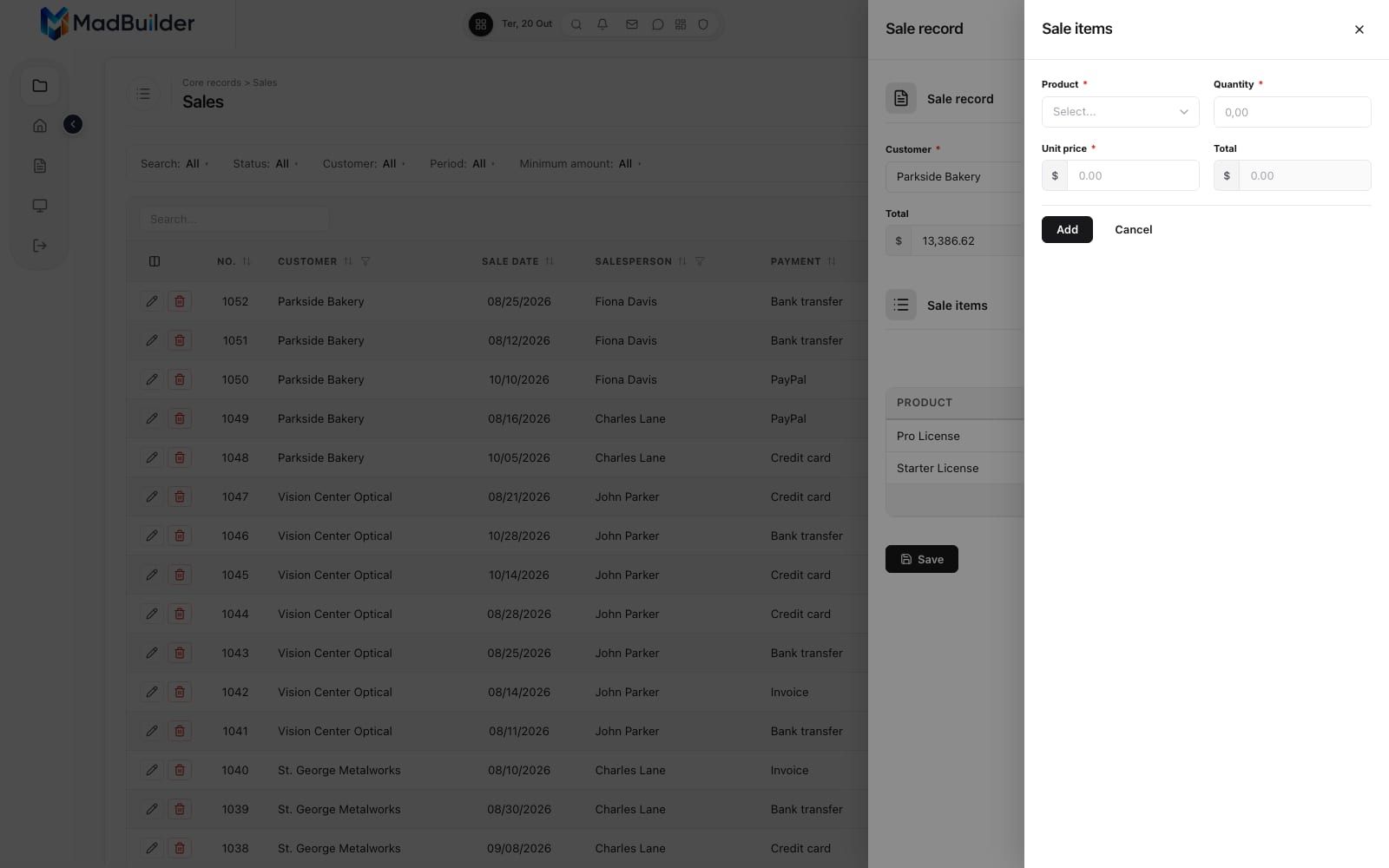Focus the Unit price input
Screen dimensions: 1389x868
1133,175
